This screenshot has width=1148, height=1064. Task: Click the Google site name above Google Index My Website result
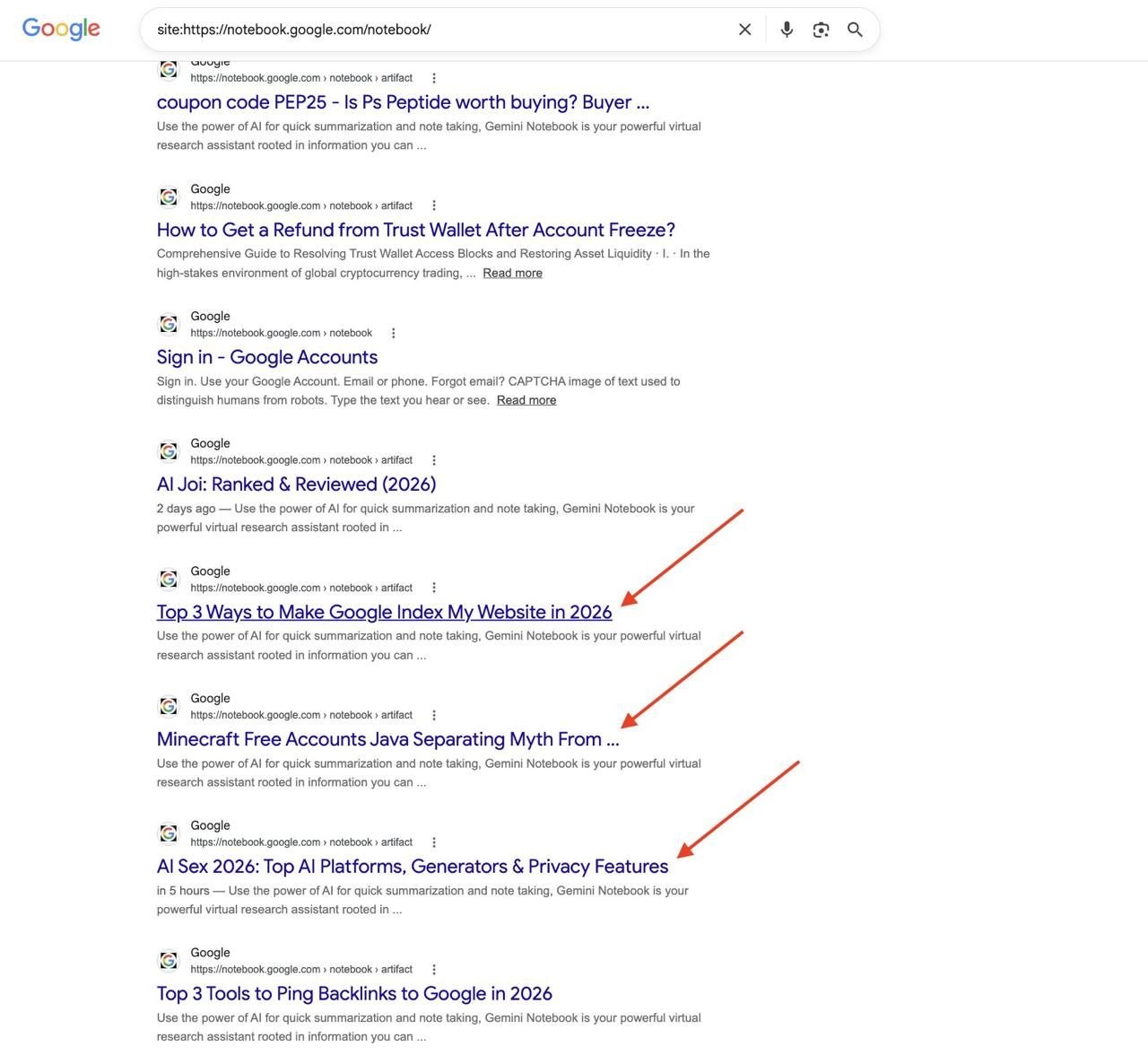point(211,571)
